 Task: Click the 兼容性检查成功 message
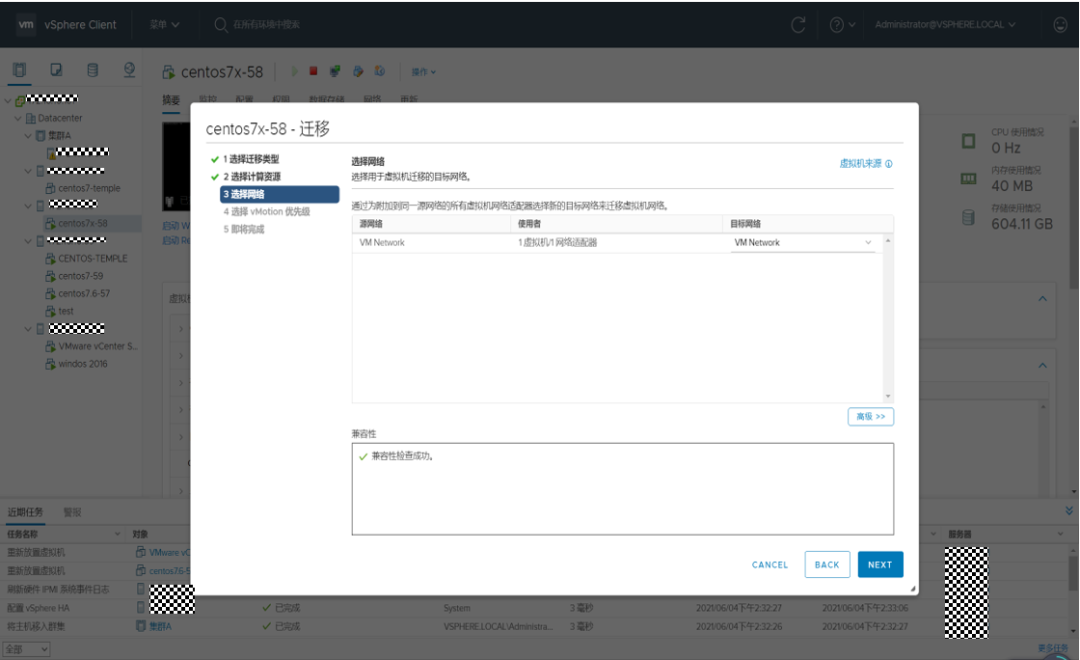coord(402,456)
